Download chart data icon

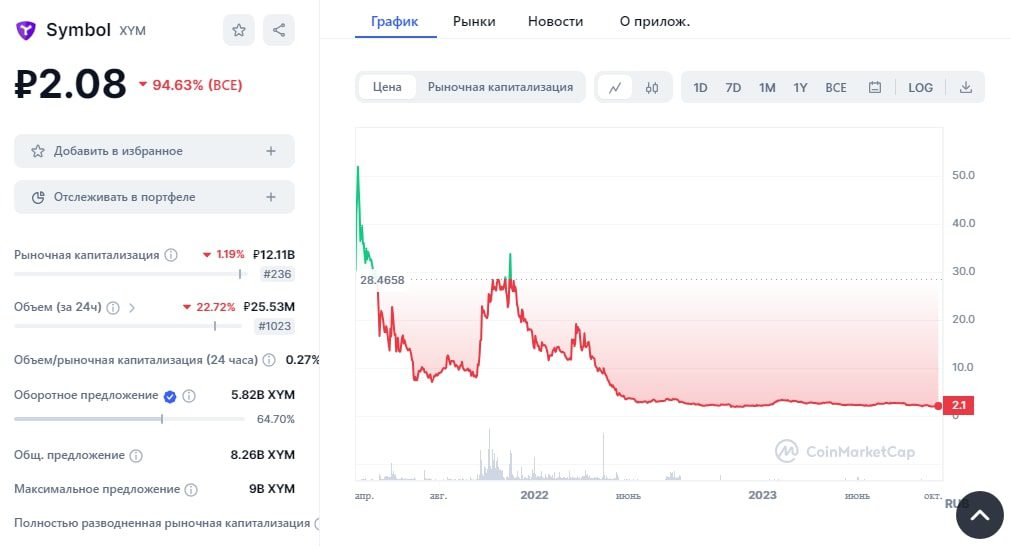coord(966,87)
